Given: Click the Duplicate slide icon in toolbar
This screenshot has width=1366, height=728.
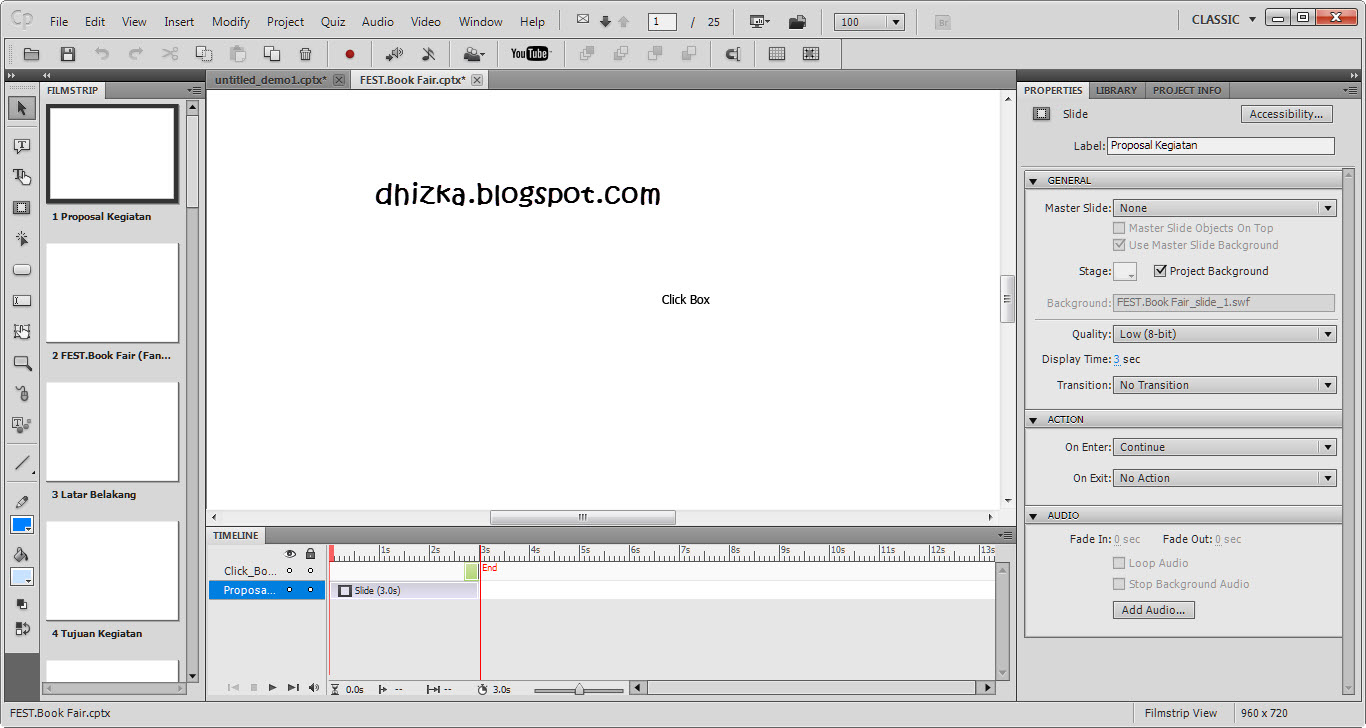Looking at the screenshot, I should pos(271,54).
